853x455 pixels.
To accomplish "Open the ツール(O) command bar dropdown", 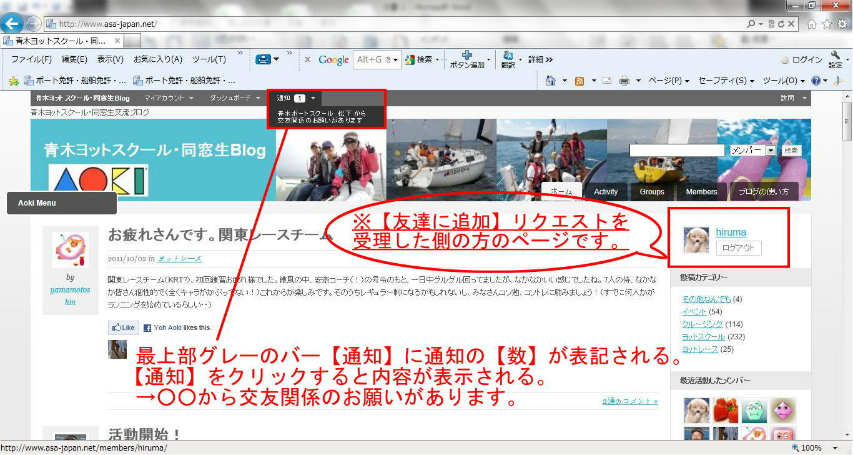I will coord(783,81).
